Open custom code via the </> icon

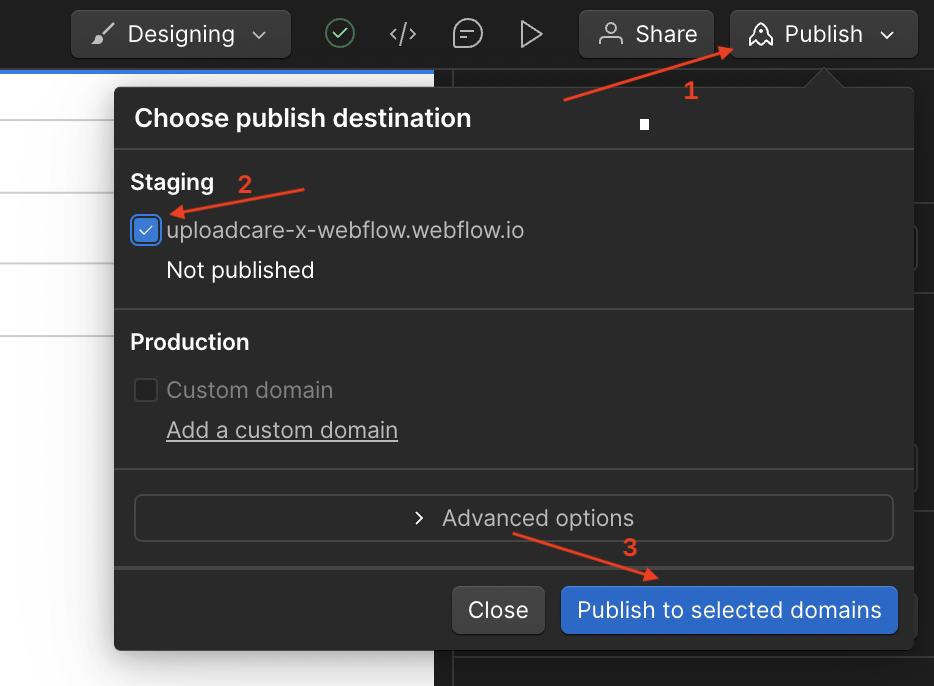tap(402, 33)
